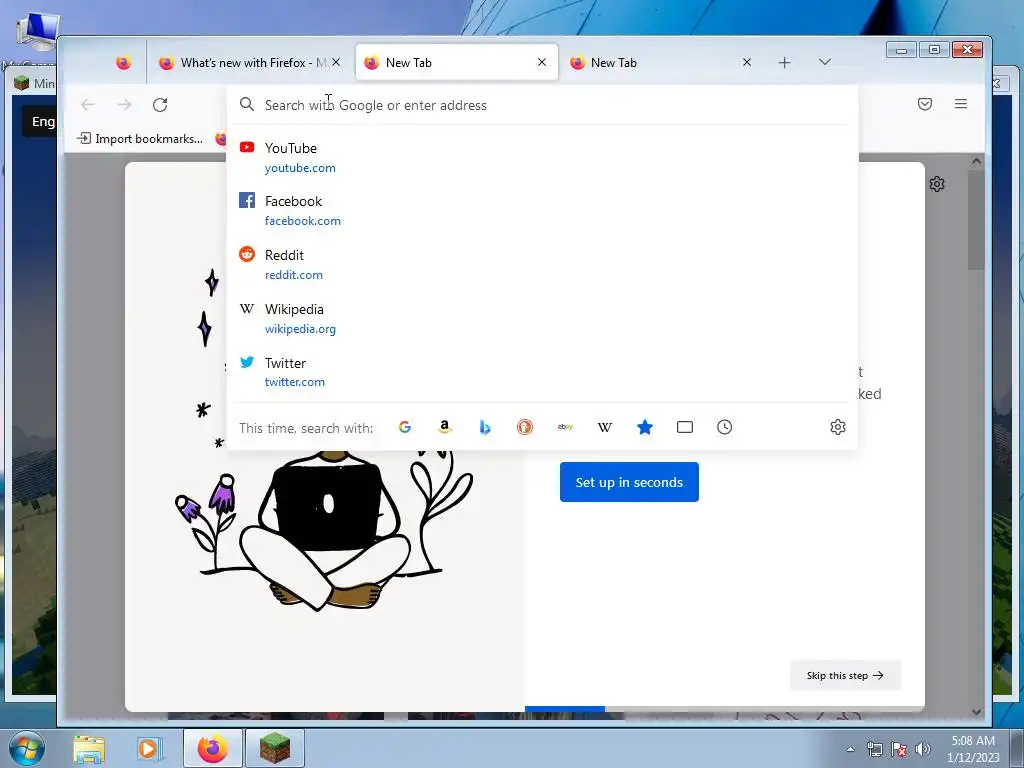The width and height of the screenshot is (1024, 768).
Task: Close the active New Tab
Action: (x=542, y=62)
